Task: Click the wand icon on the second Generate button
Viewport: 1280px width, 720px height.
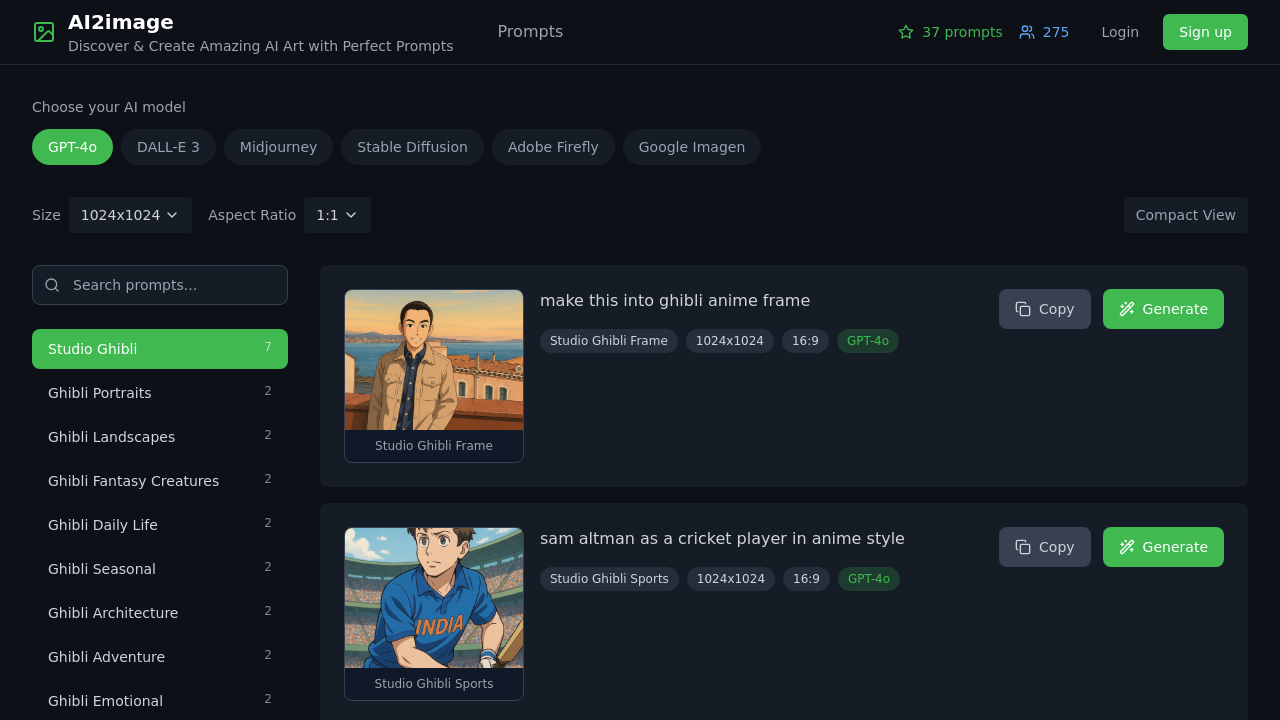Action: tap(1127, 546)
